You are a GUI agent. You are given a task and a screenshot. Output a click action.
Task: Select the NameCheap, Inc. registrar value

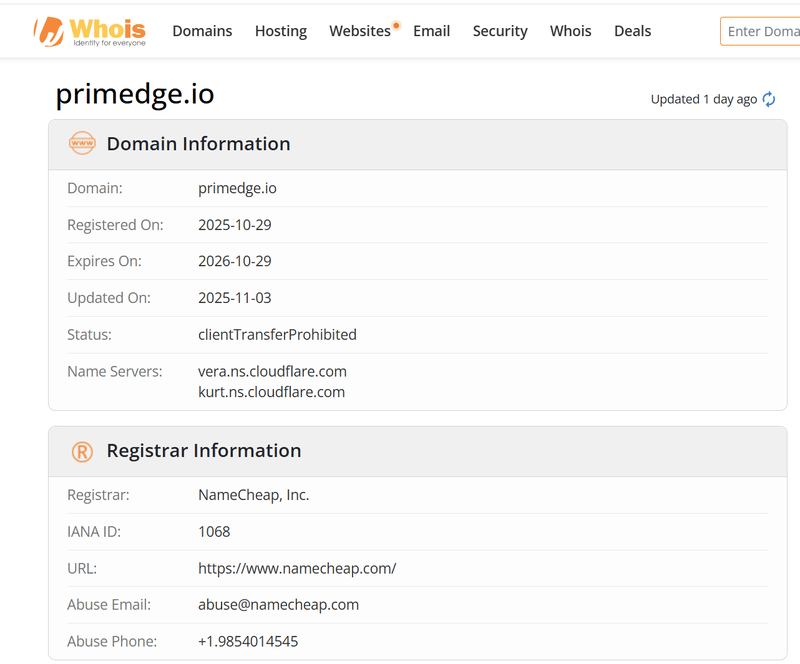tap(254, 495)
